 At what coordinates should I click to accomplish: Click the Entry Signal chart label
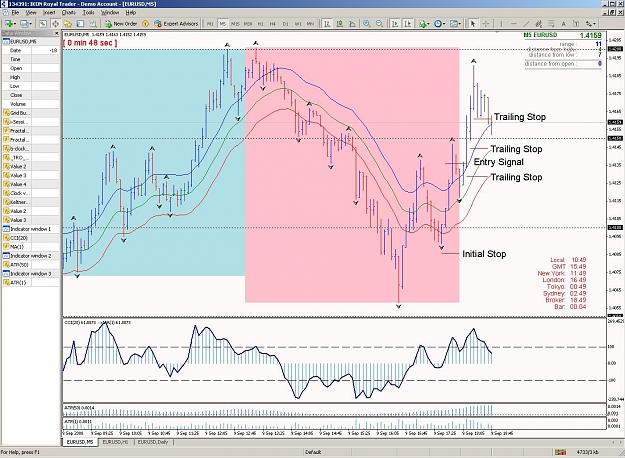tap(499, 162)
